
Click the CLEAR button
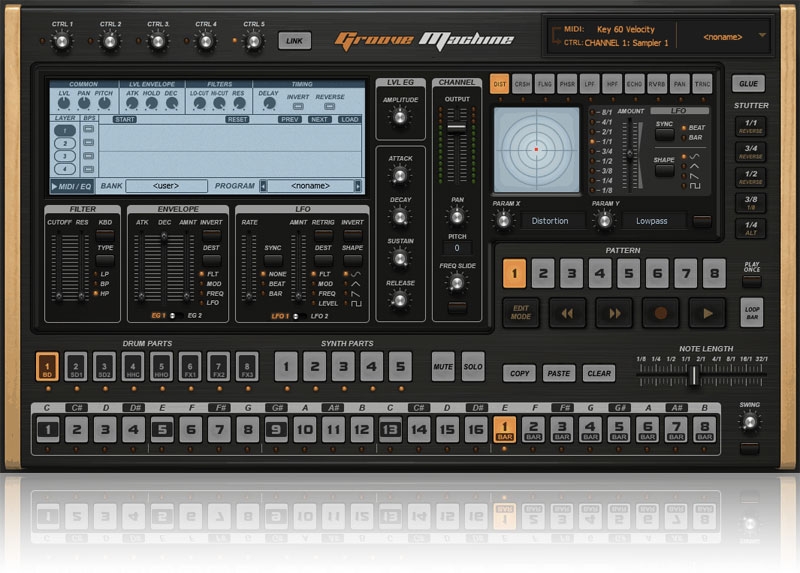click(x=599, y=373)
